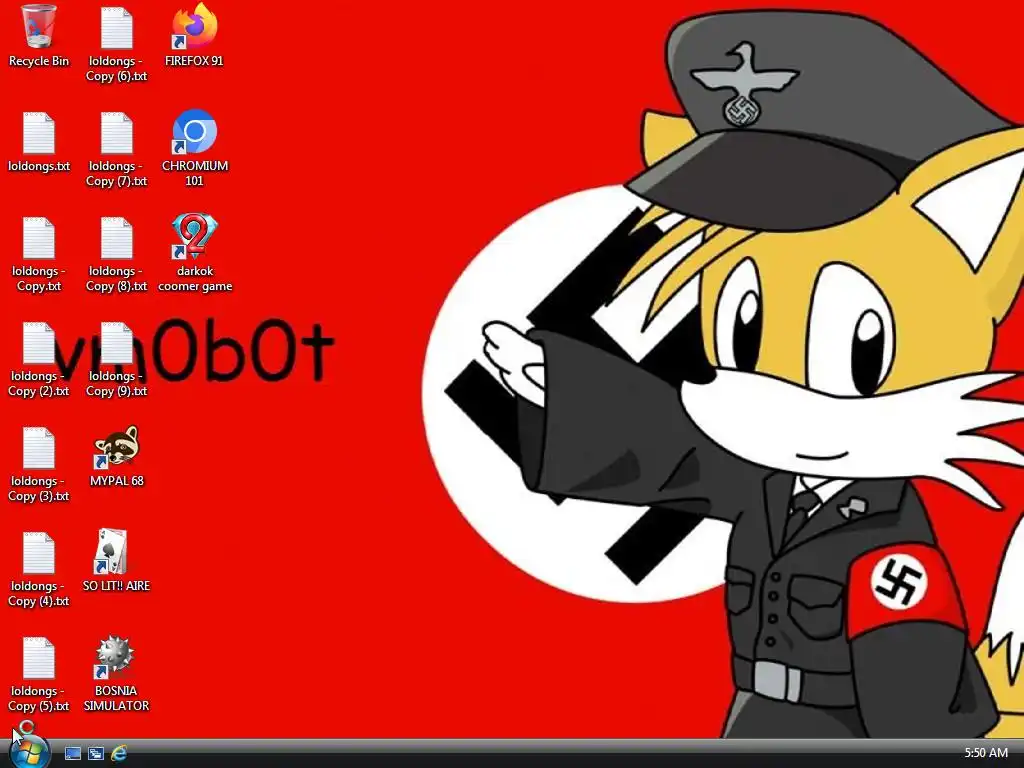Click Switch Between Windows quick launch icon
Viewport: 1024px width, 768px height.
click(x=96, y=753)
